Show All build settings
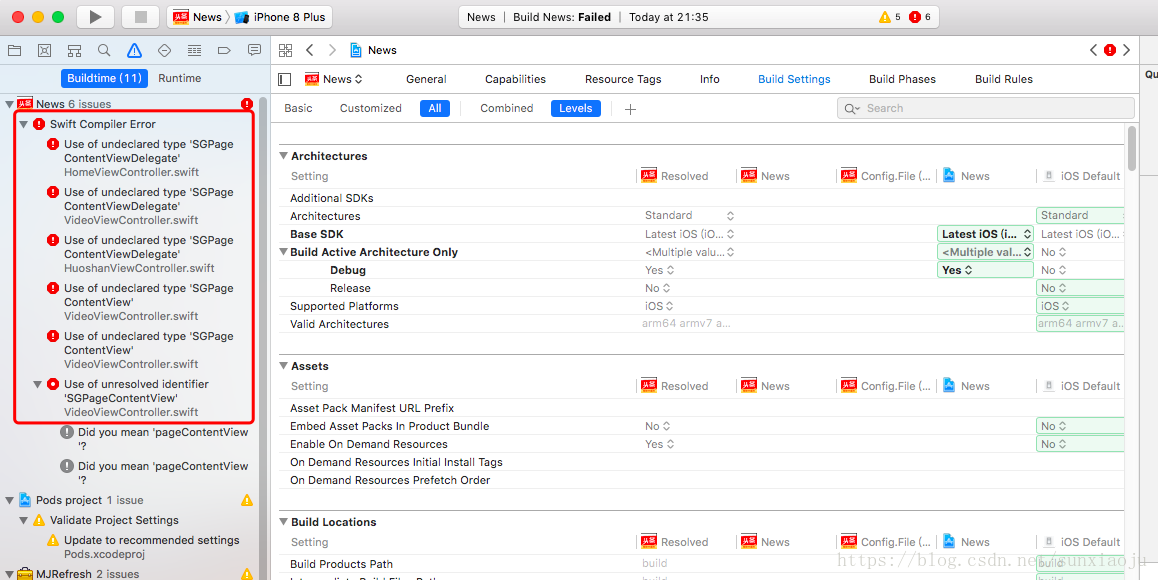Viewport: 1158px width, 580px height. point(435,109)
